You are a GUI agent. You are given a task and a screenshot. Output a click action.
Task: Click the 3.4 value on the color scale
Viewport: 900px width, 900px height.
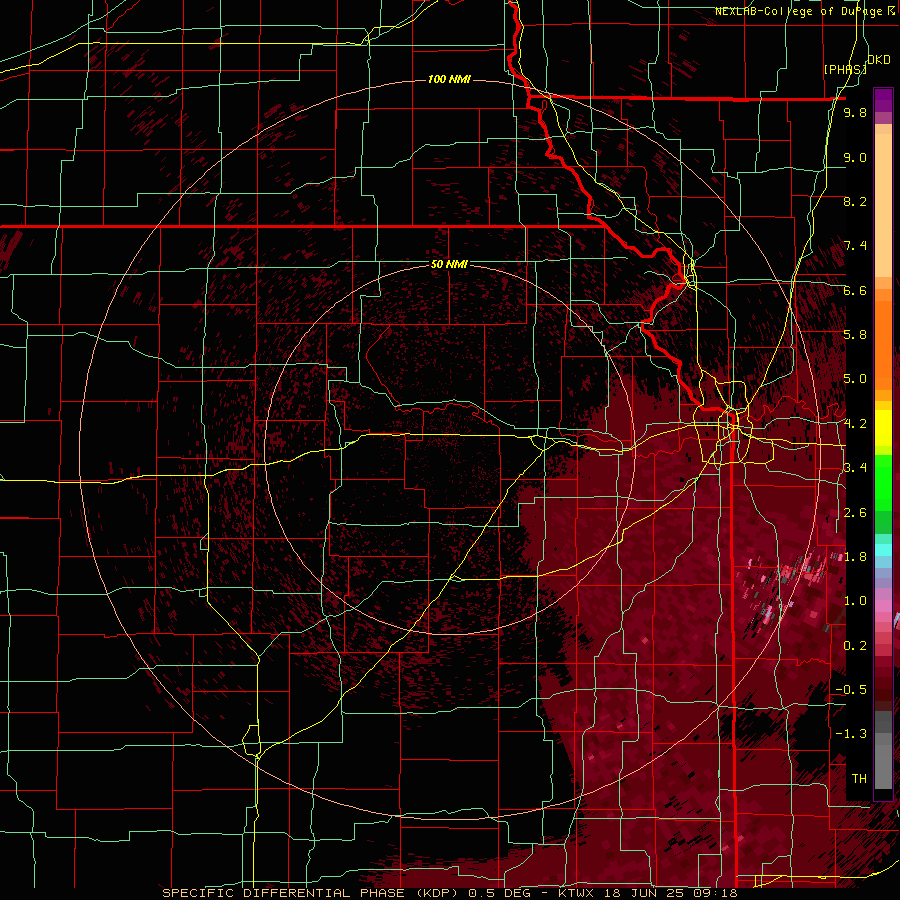pos(855,468)
